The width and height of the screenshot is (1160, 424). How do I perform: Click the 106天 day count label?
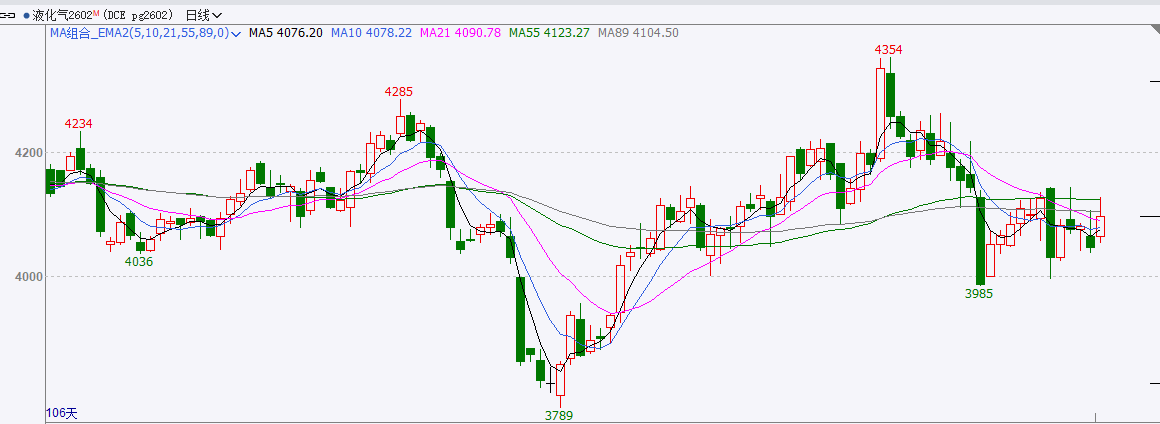tap(62, 413)
